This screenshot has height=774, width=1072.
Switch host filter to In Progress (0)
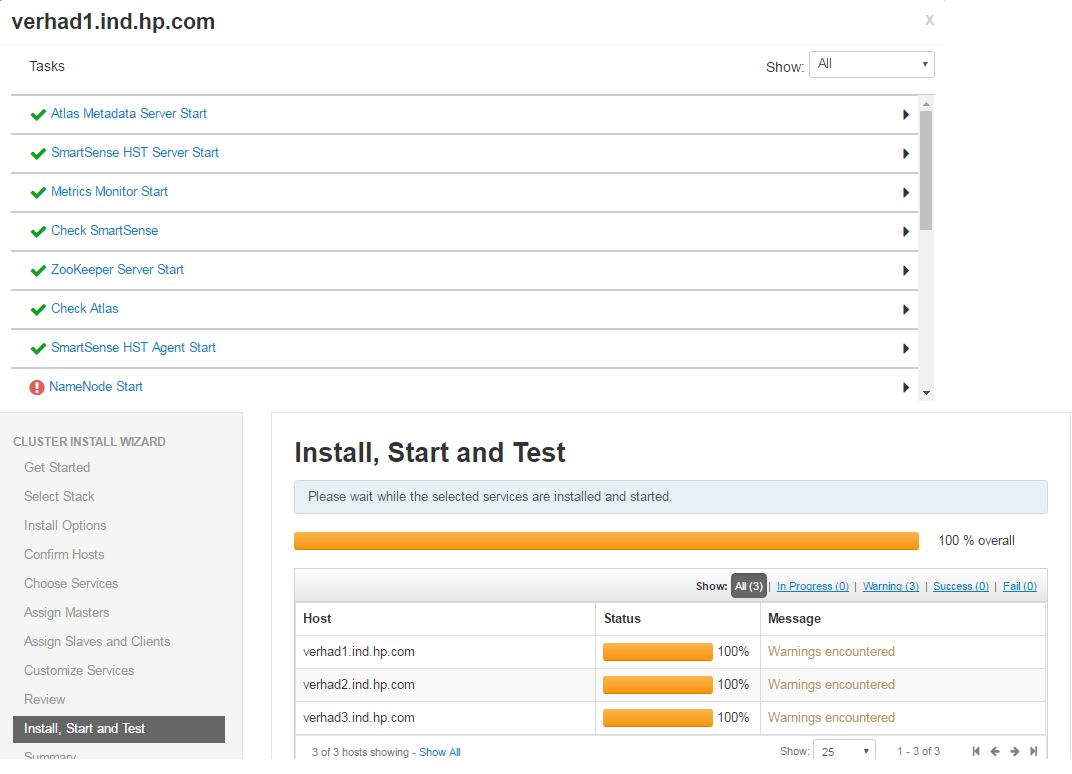pyautogui.click(x=812, y=585)
